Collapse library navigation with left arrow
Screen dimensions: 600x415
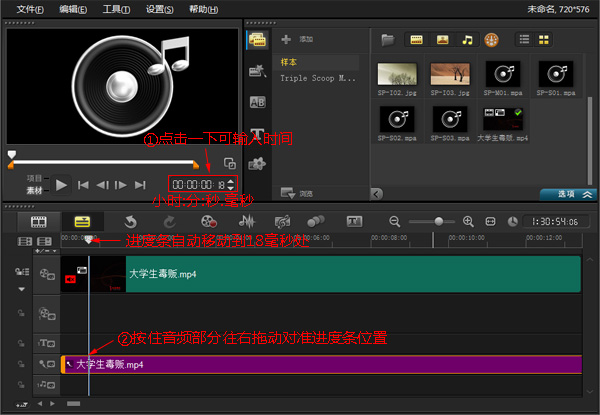(x=377, y=194)
